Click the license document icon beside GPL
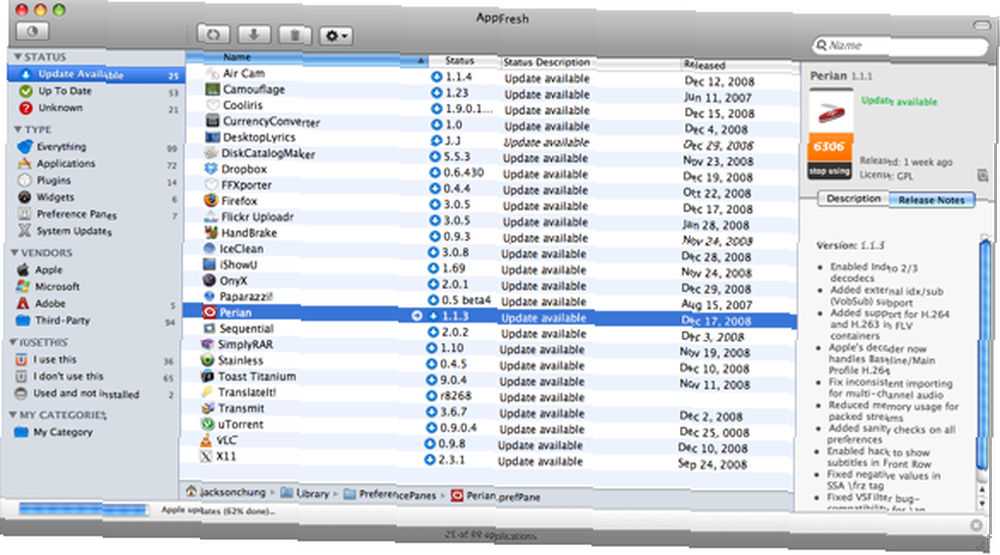This screenshot has width=1000, height=555. point(982,175)
